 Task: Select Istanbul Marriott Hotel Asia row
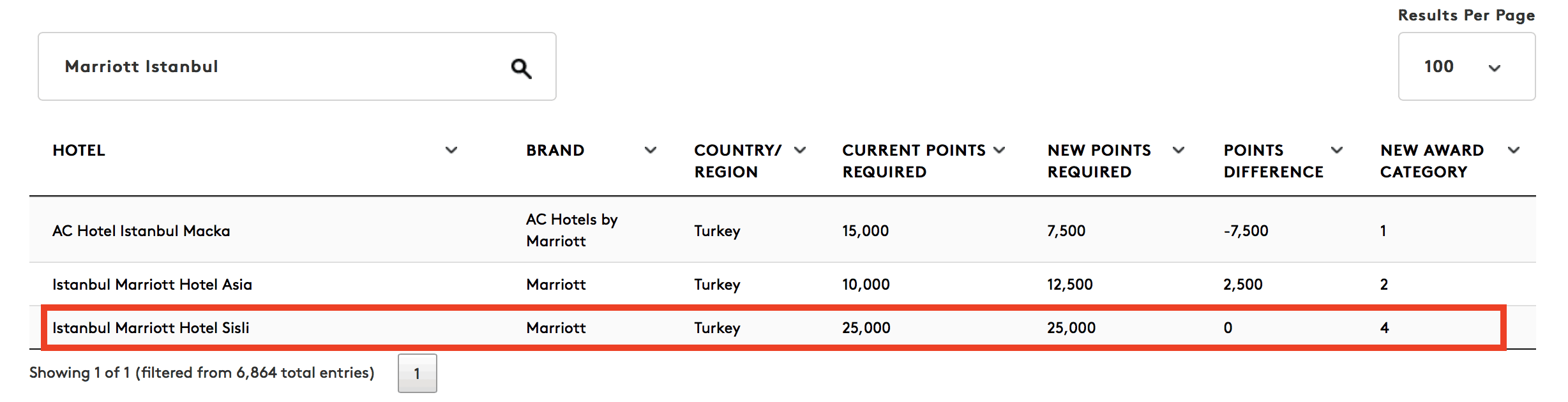[x=152, y=285]
